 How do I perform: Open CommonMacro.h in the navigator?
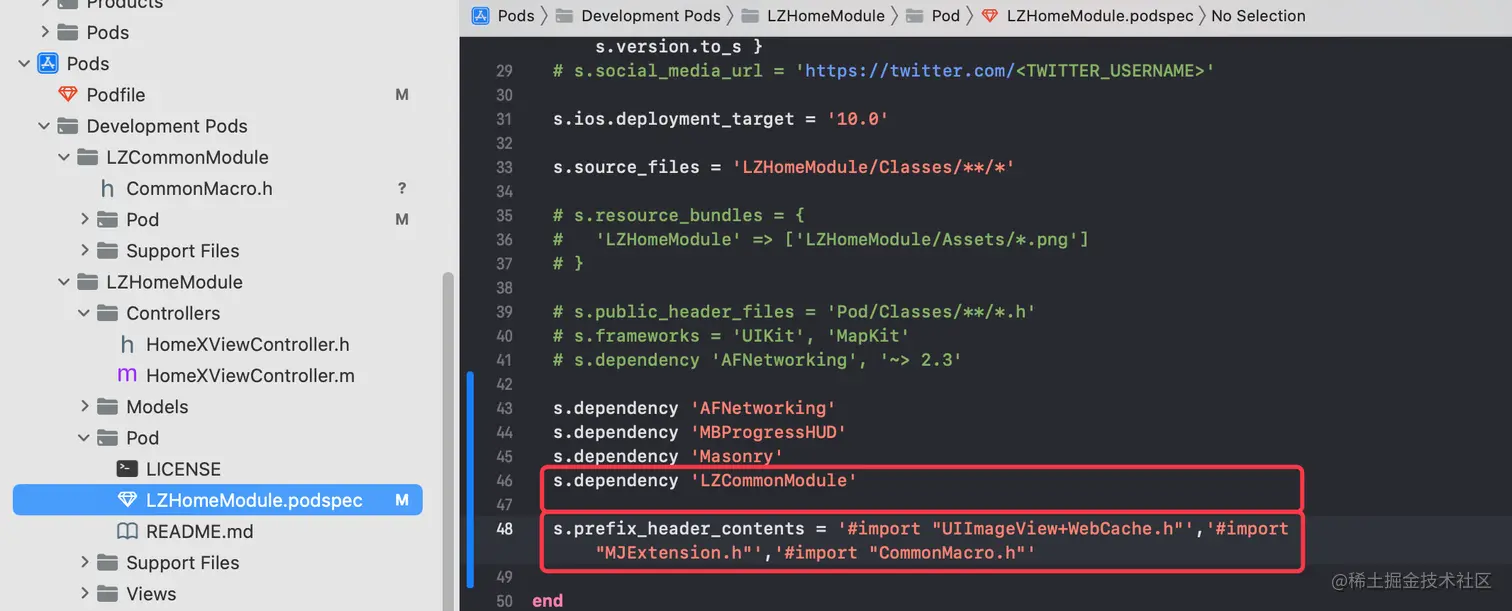(x=199, y=188)
